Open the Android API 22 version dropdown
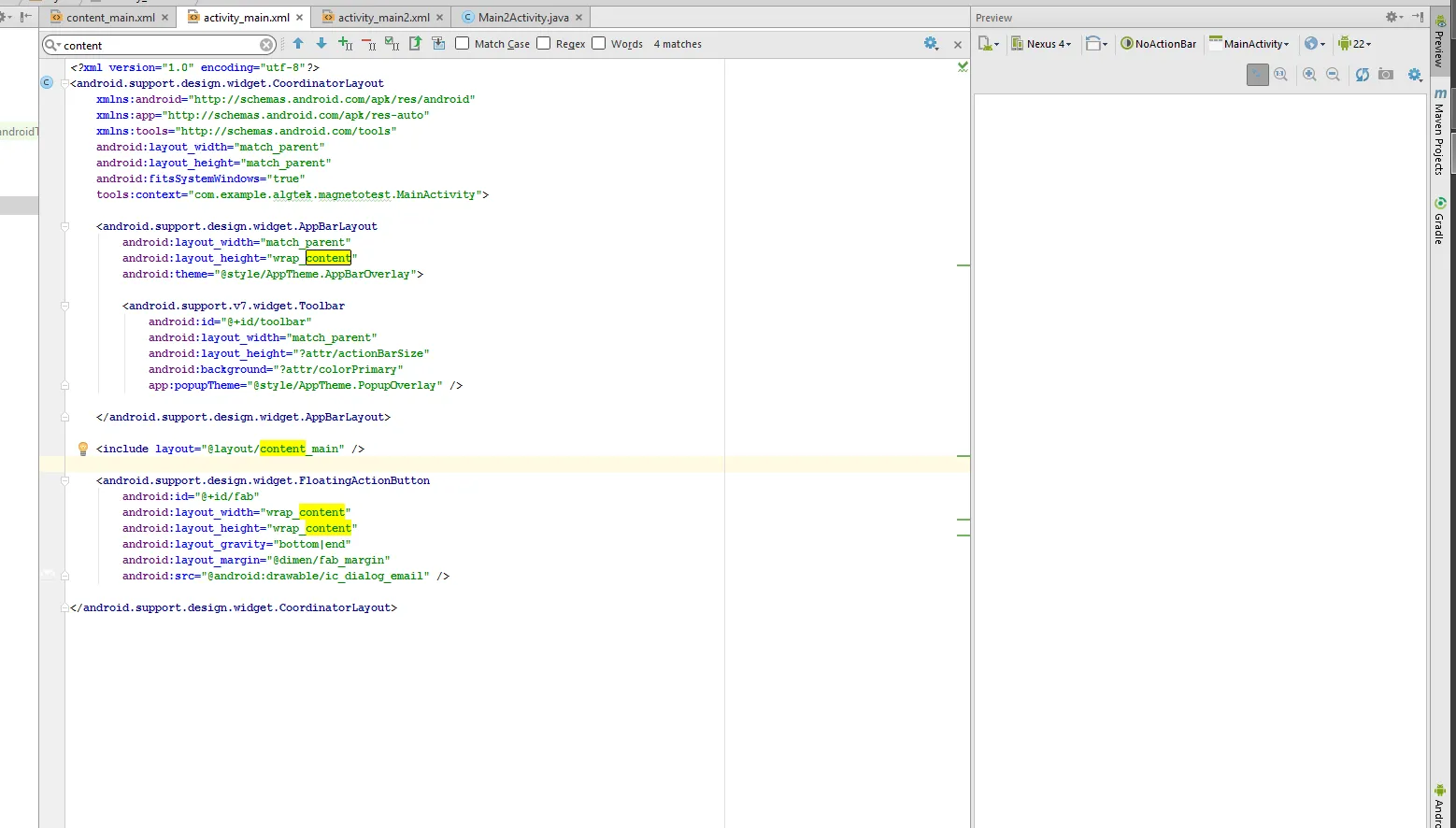Viewport: 1456px width, 828px height. 1354,44
